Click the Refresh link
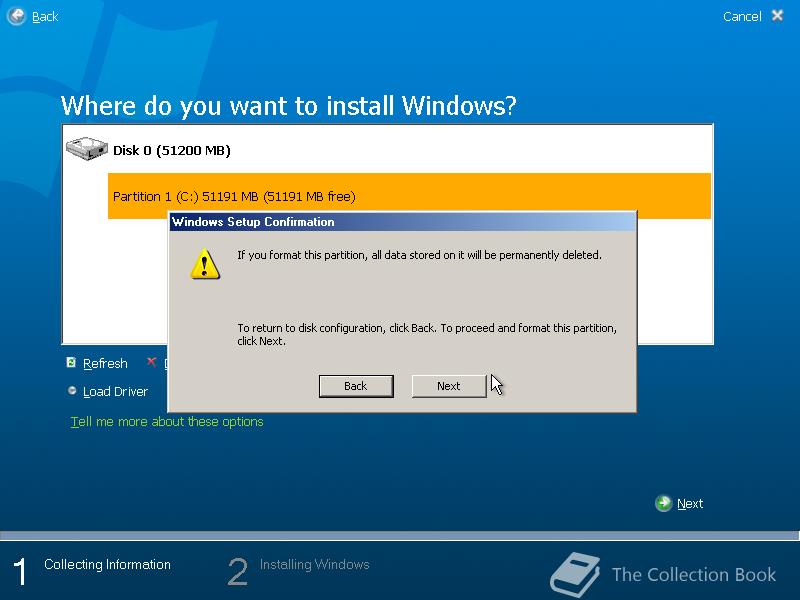800x600 pixels. point(105,364)
